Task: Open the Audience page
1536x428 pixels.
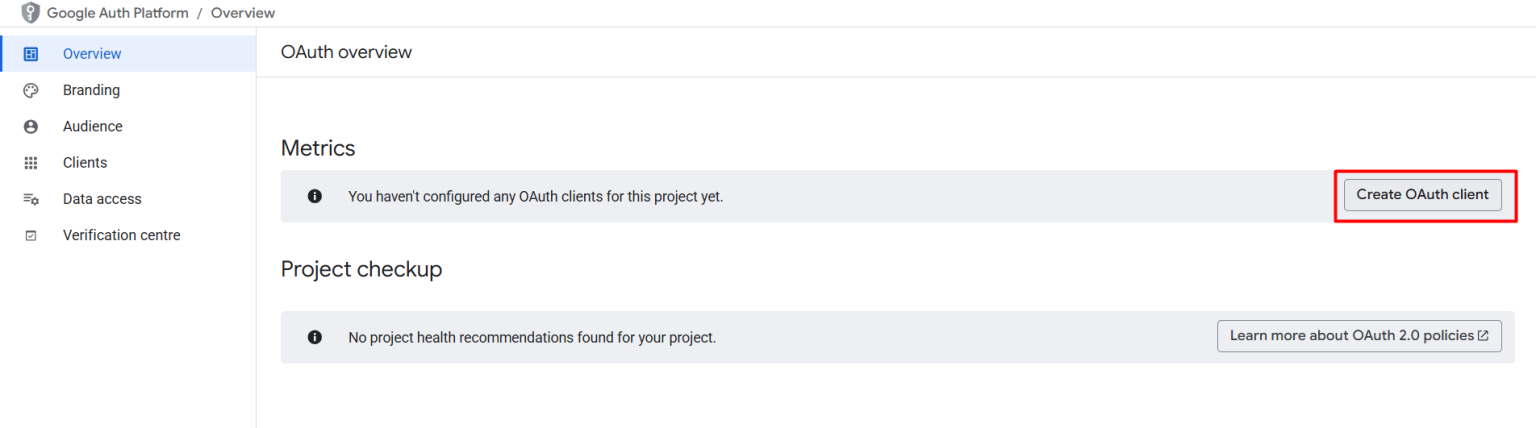Action: (x=93, y=127)
